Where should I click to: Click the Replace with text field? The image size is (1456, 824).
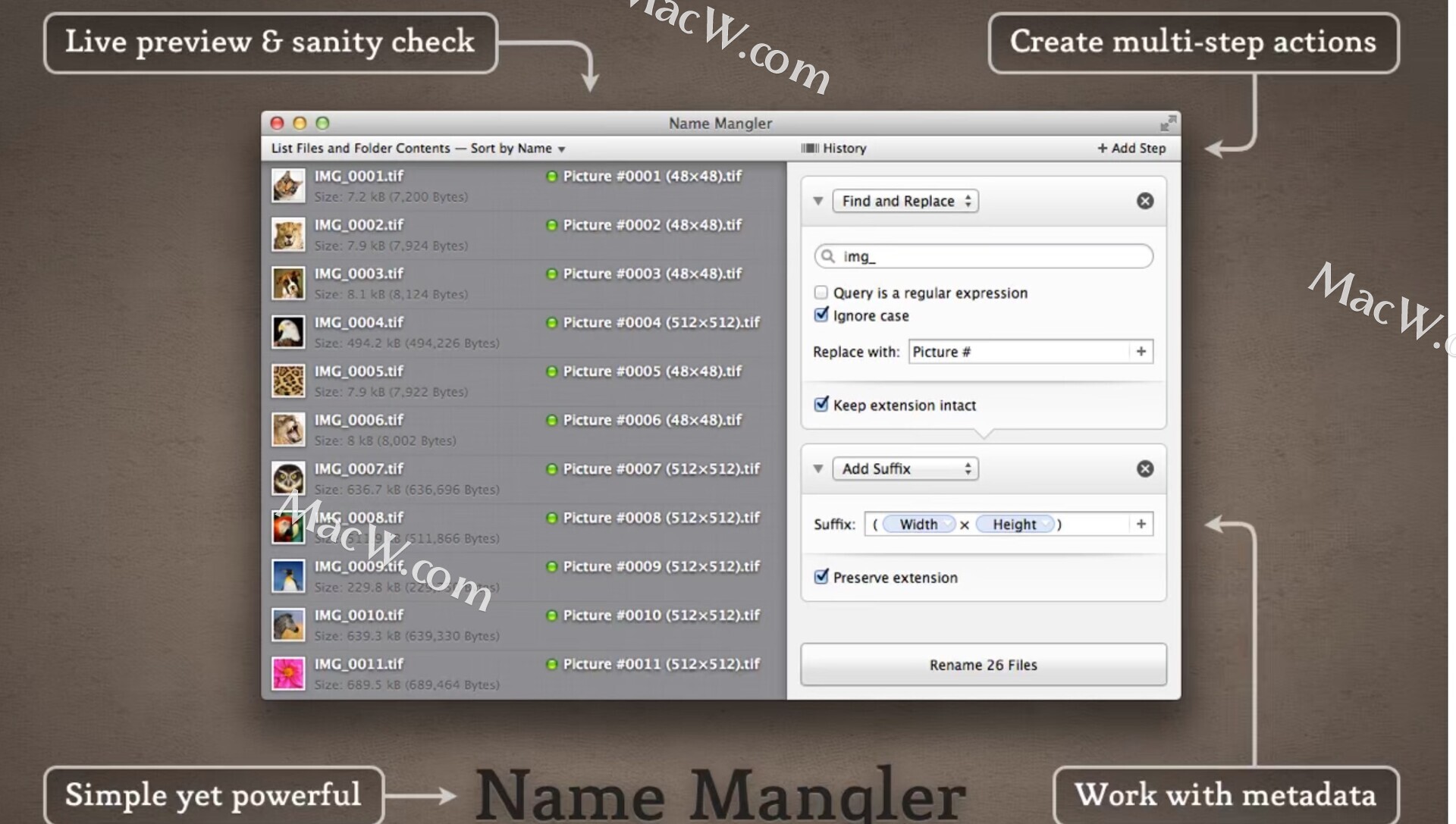pos(1018,351)
